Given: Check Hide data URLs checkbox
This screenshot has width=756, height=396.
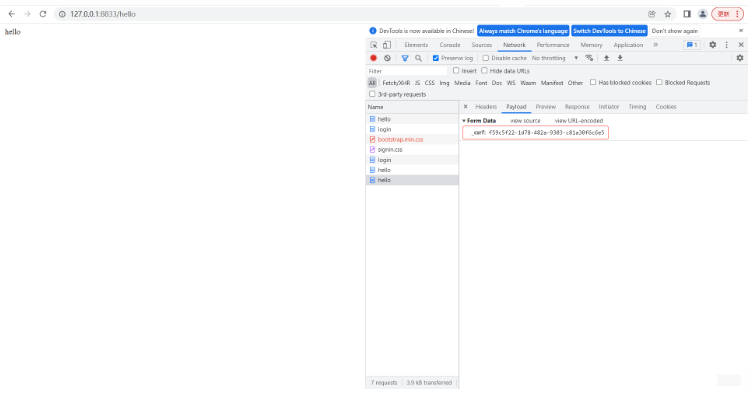Looking at the screenshot, I should (x=485, y=70).
